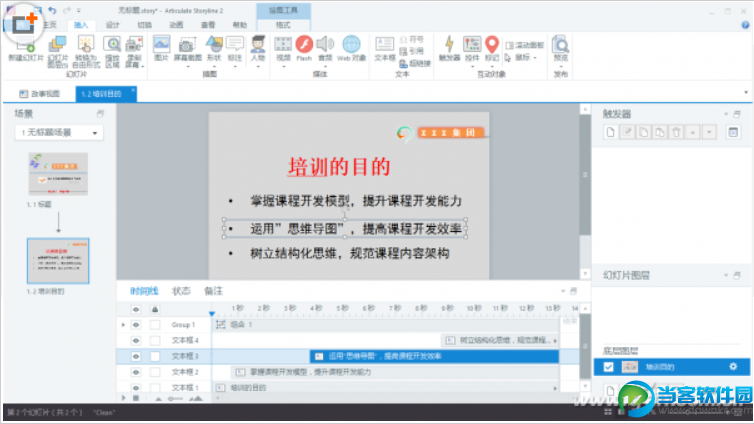Switch to the Animations (动画) ribbon tab
This screenshot has height=424, width=754.
click(x=176, y=25)
